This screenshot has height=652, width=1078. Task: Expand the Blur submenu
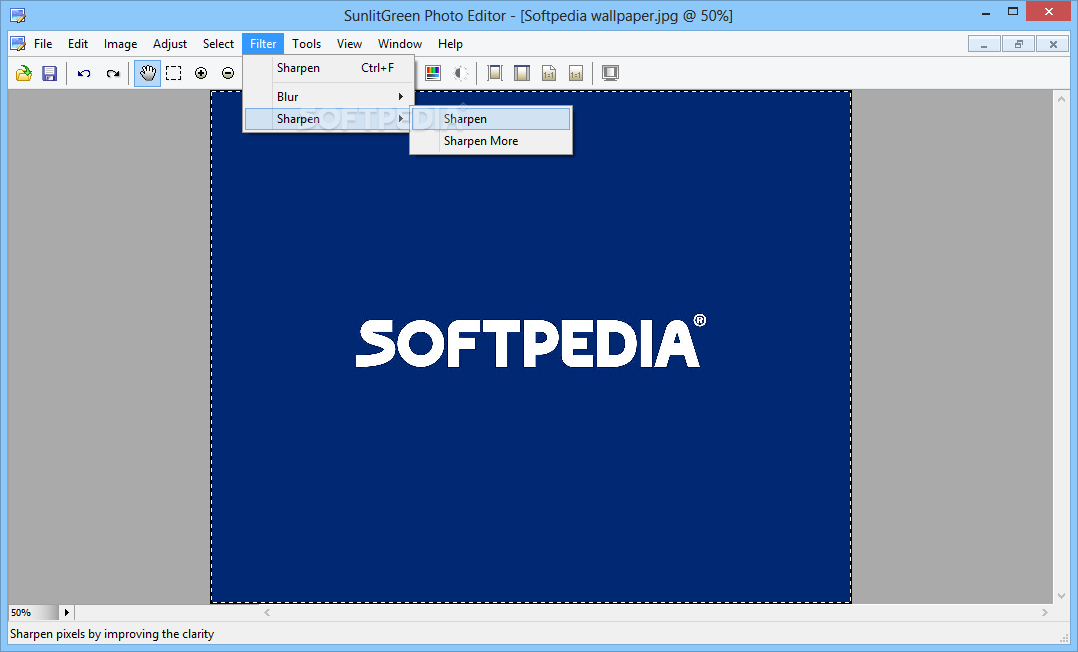tap(329, 97)
